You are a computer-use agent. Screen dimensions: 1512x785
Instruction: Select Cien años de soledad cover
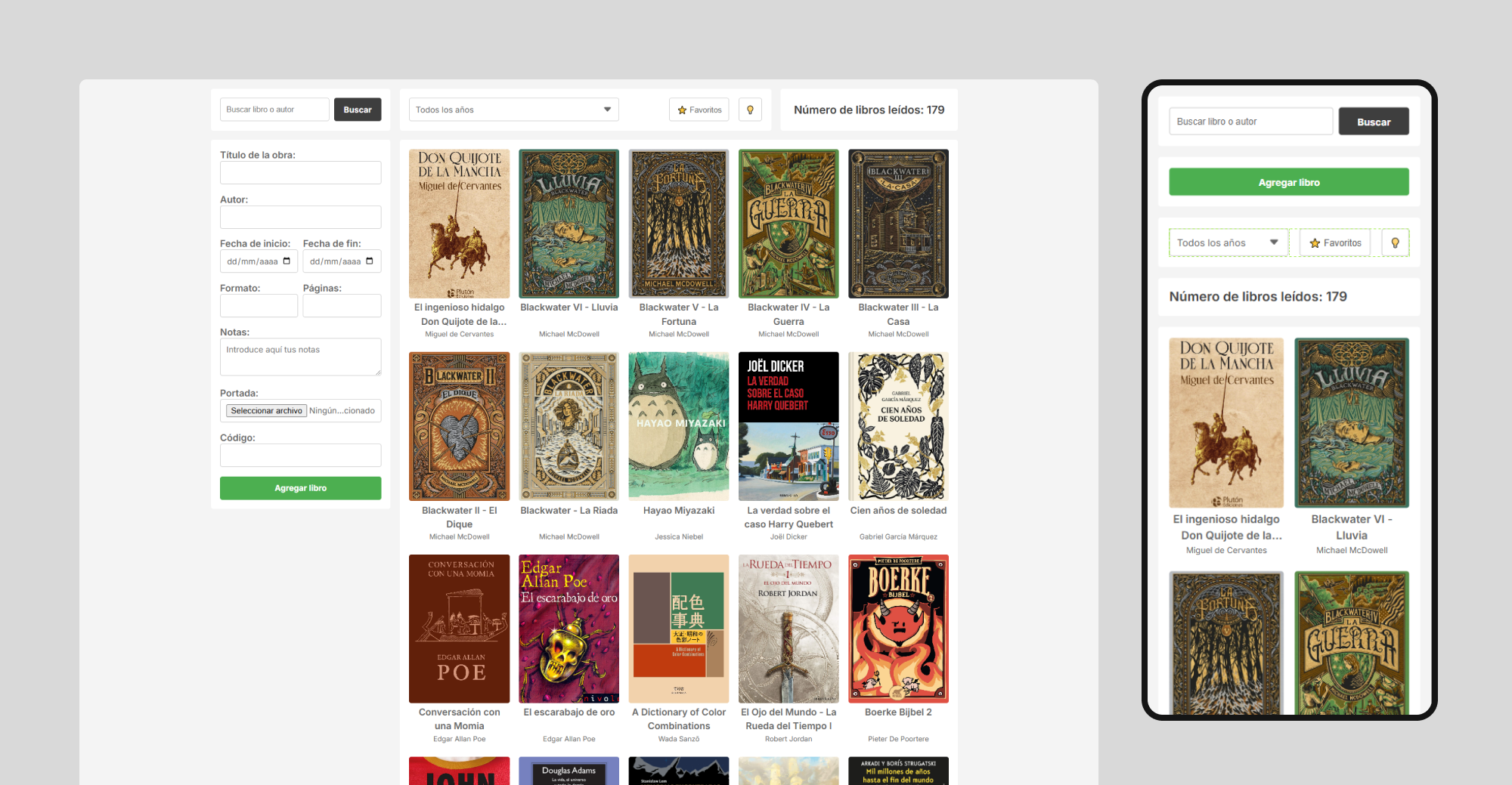(x=898, y=426)
